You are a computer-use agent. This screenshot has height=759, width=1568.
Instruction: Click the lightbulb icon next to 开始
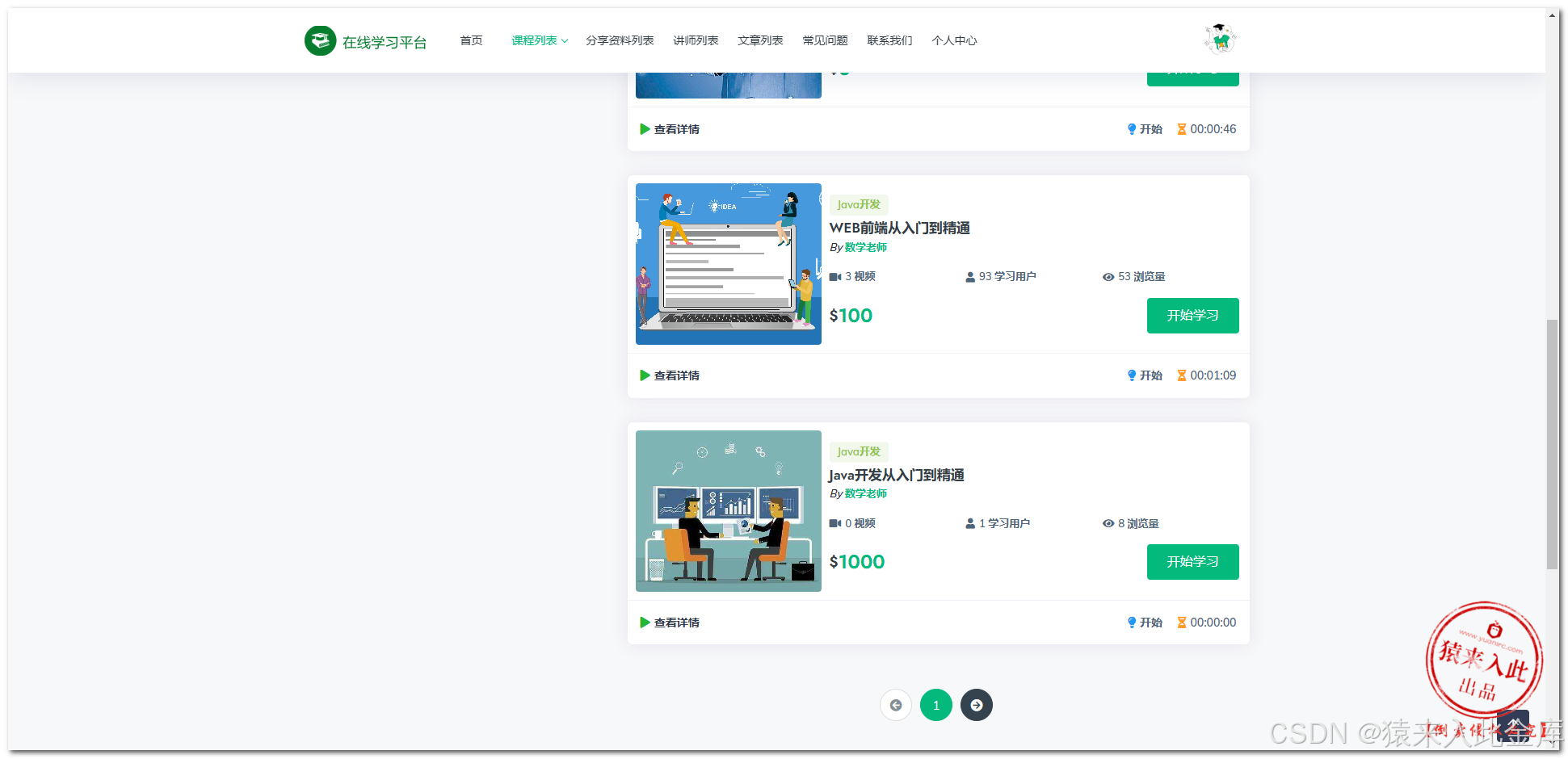(1132, 375)
